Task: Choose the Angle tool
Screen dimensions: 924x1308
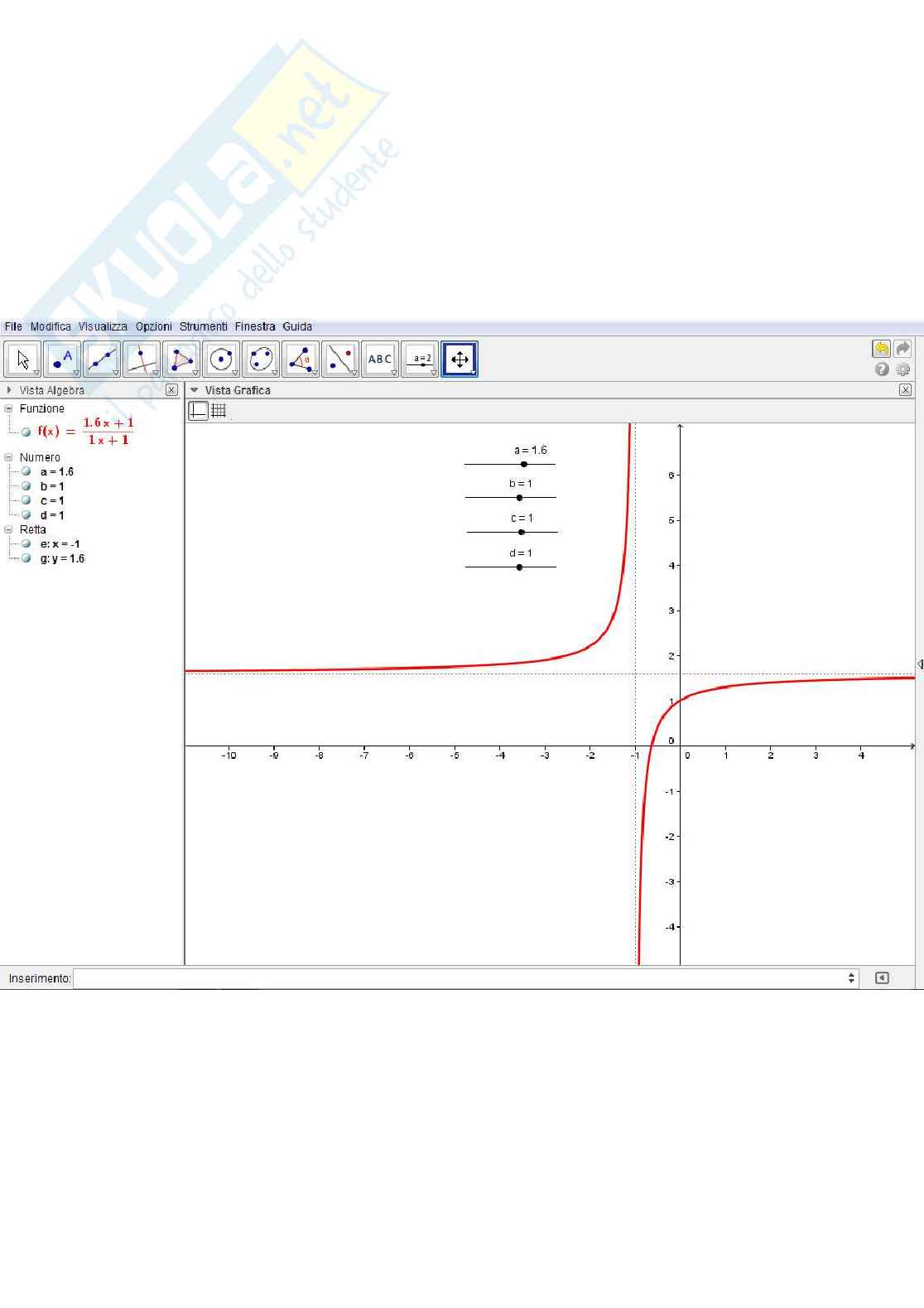Action: coord(301,360)
